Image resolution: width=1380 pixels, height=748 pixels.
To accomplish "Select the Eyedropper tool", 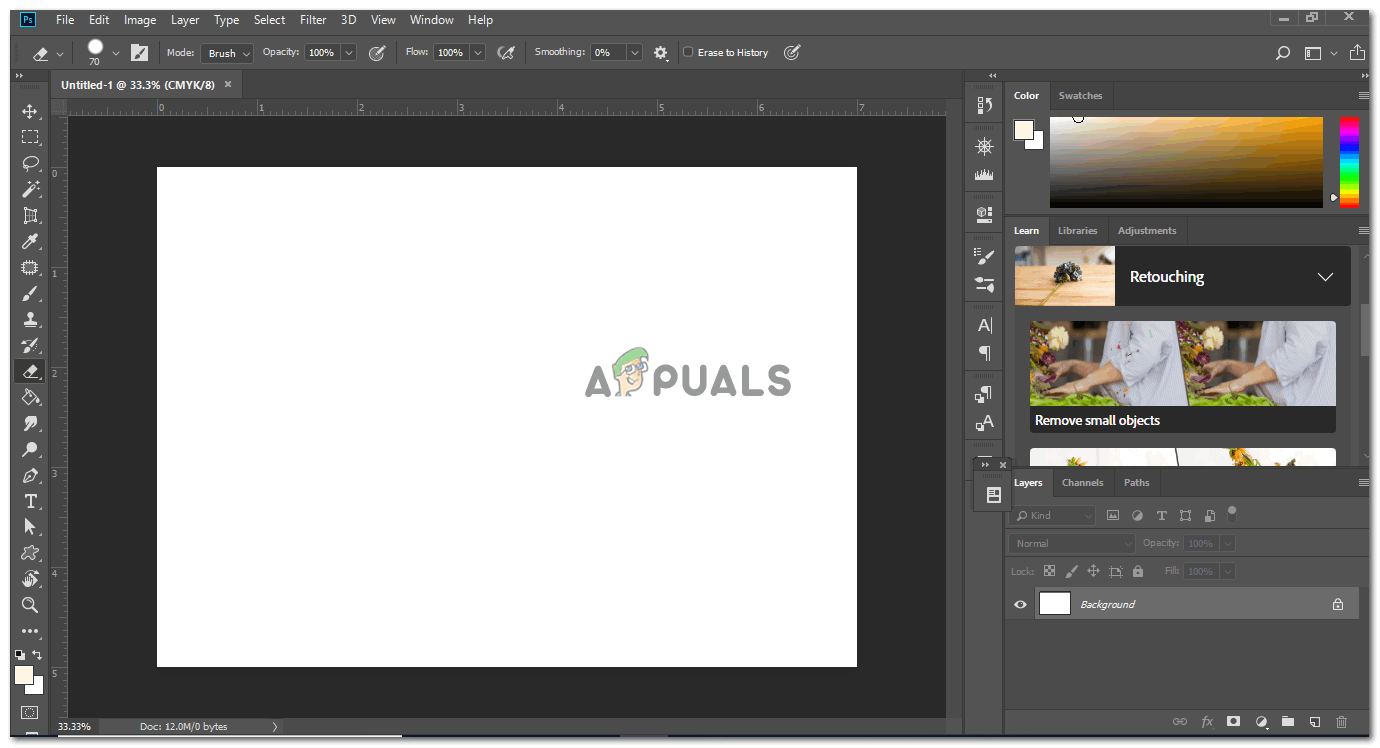I will (x=30, y=242).
